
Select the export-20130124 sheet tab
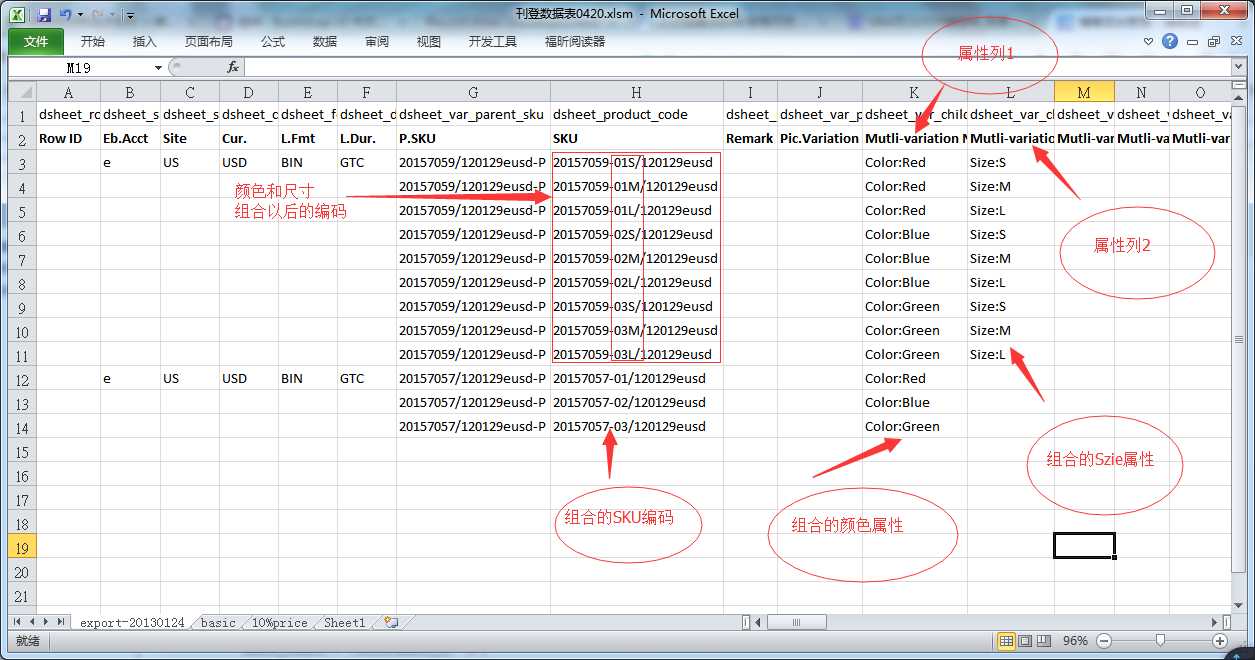point(133,622)
